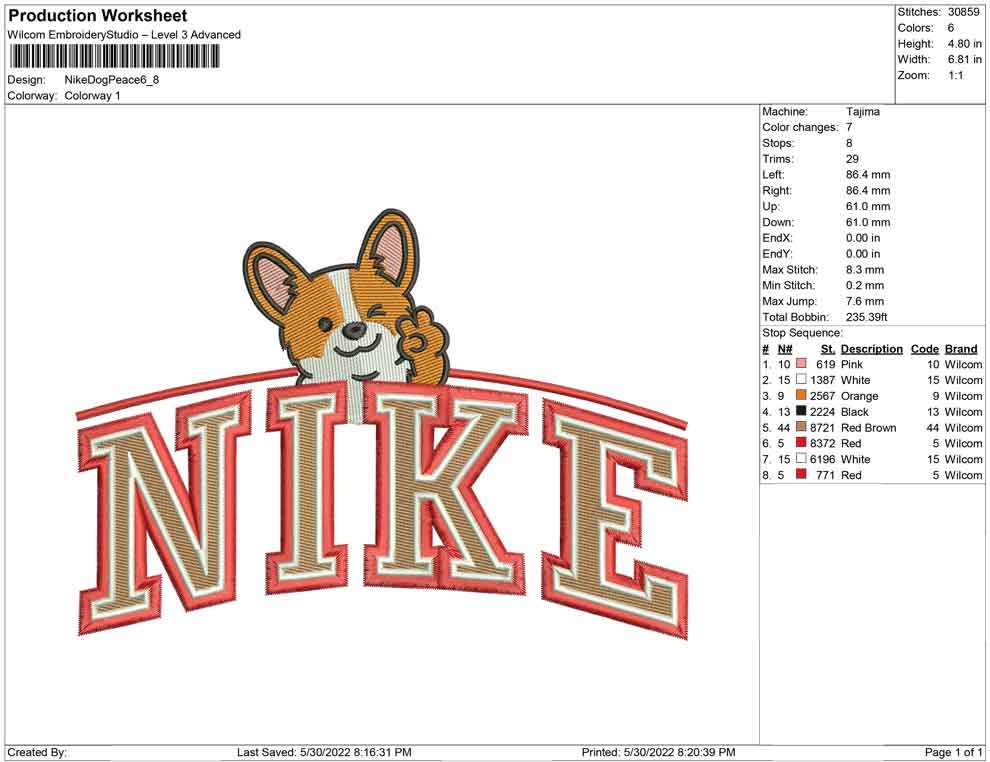Click the Stitches value 30859
The height and width of the screenshot is (762, 990).
point(963,12)
